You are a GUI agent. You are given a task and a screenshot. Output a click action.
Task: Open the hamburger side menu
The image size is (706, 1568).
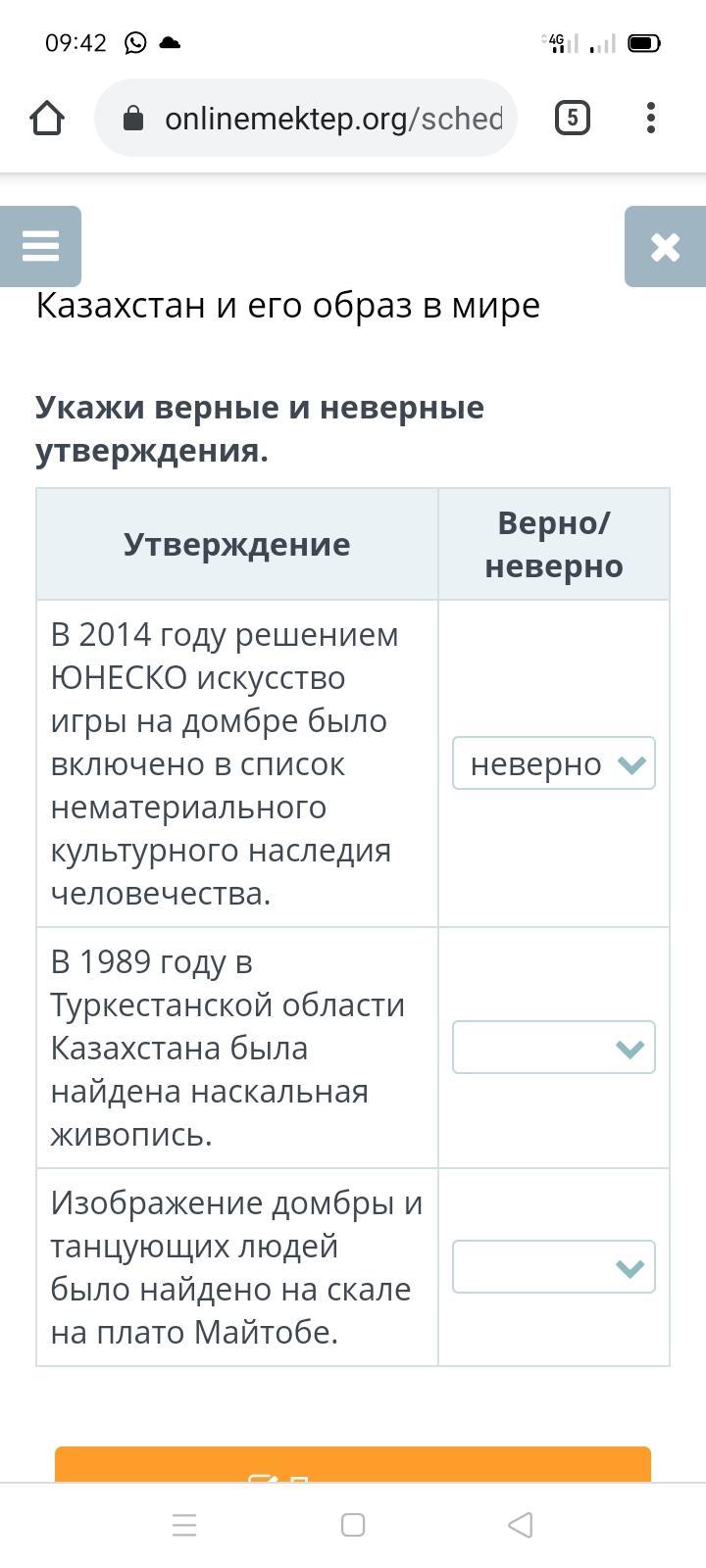click(40, 246)
